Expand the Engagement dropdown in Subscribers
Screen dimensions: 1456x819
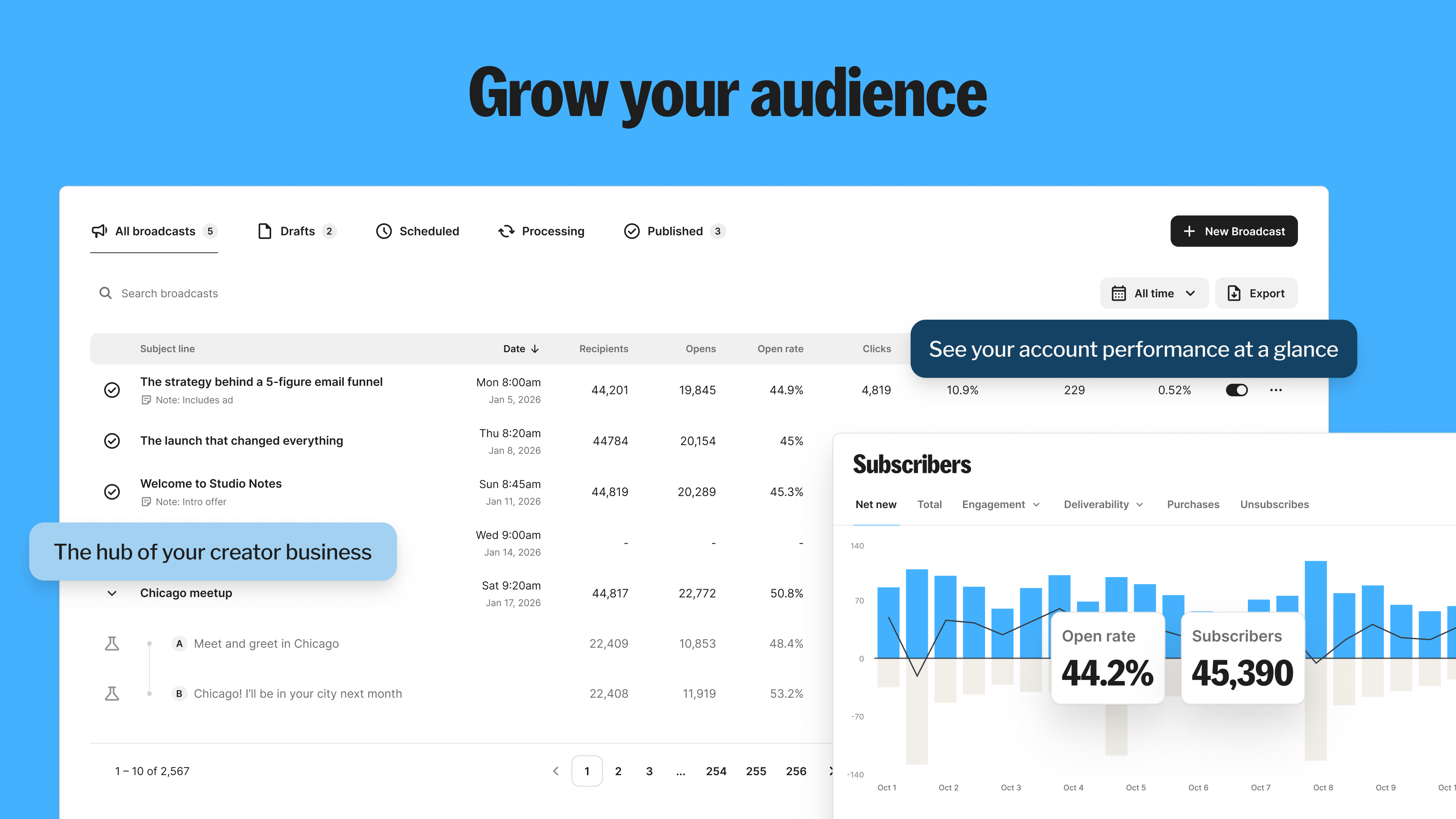(x=1001, y=504)
